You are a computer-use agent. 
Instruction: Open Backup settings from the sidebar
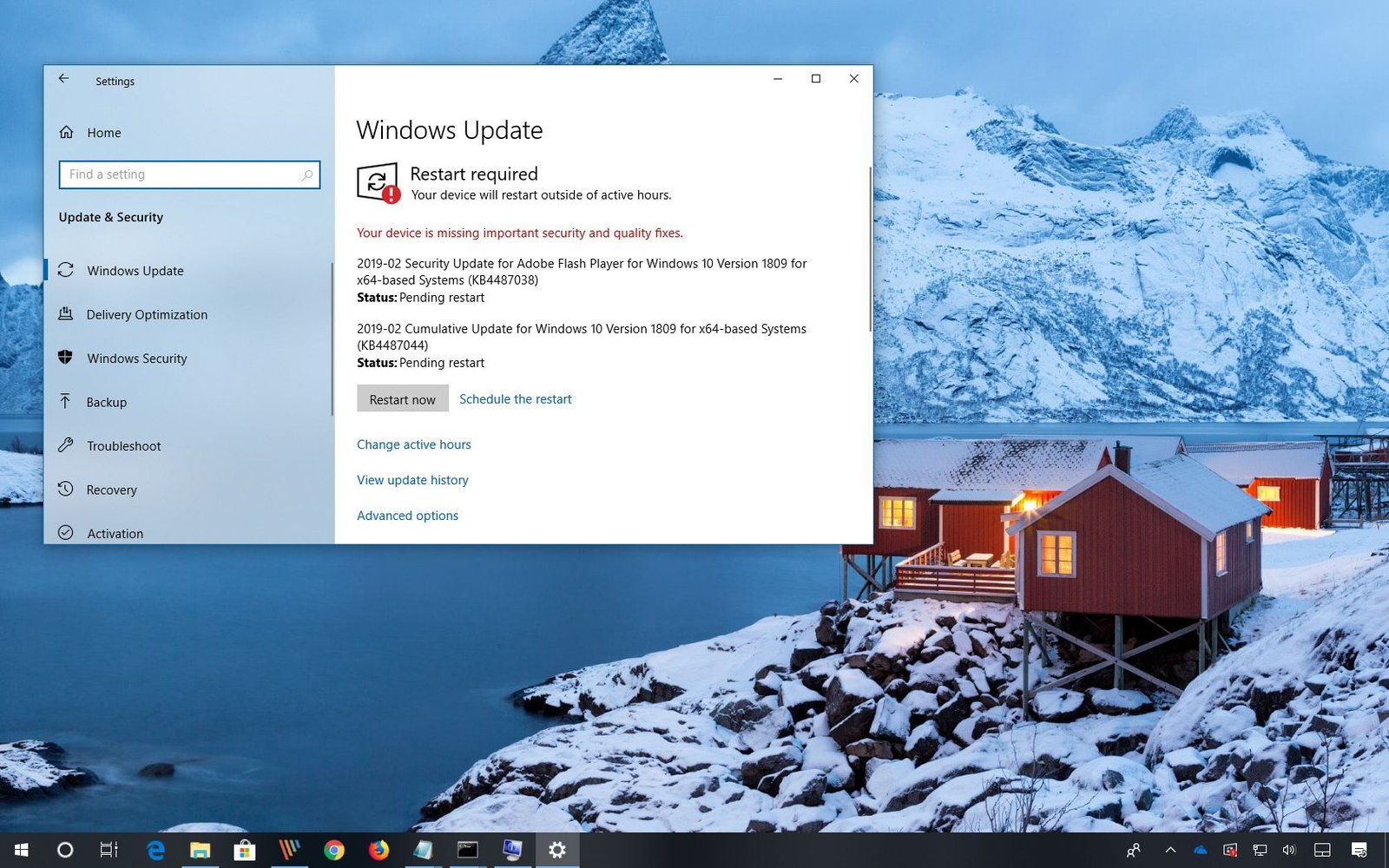click(x=106, y=402)
